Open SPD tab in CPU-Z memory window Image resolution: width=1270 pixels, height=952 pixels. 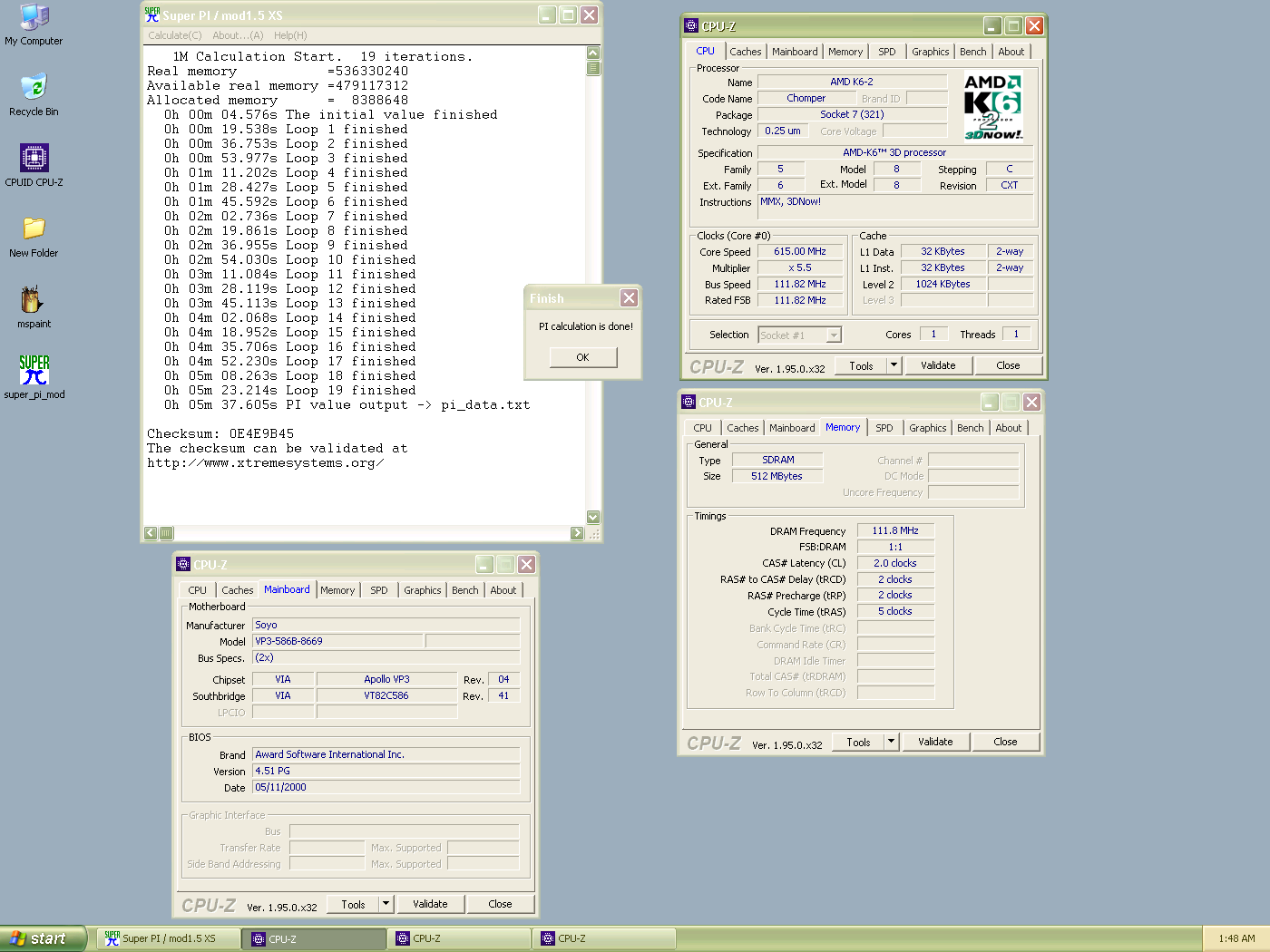[x=884, y=428]
